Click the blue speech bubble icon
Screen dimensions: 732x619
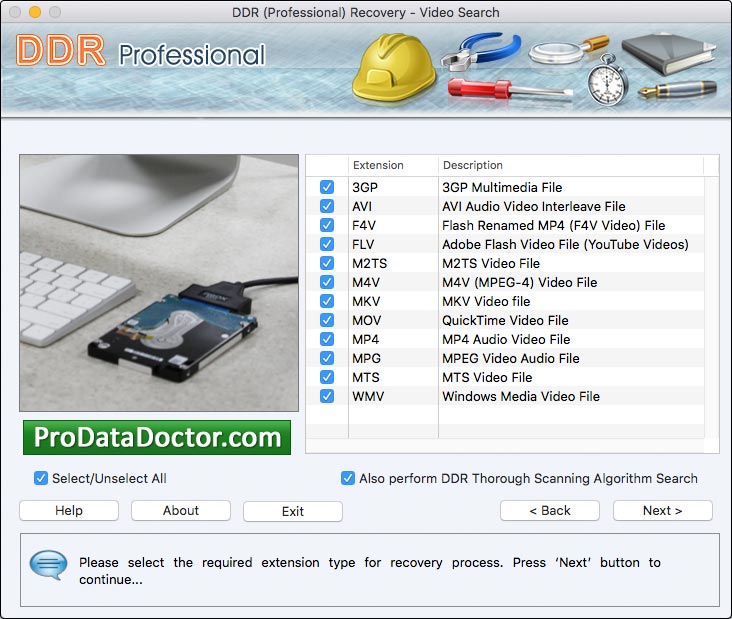[48, 564]
